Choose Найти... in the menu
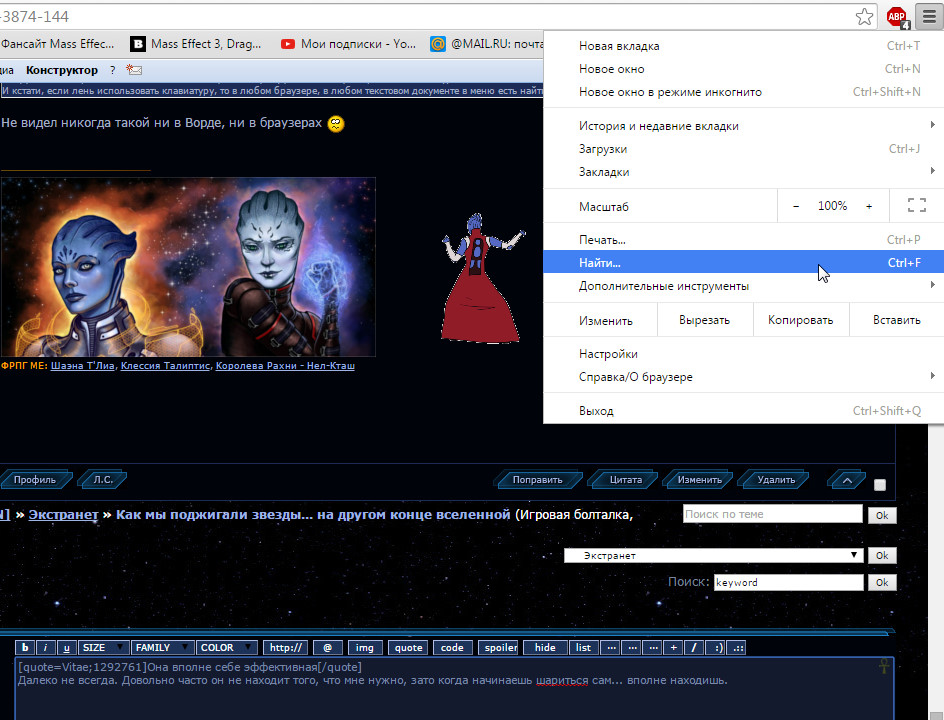The image size is (944, 720). click(x=744, y=262)
